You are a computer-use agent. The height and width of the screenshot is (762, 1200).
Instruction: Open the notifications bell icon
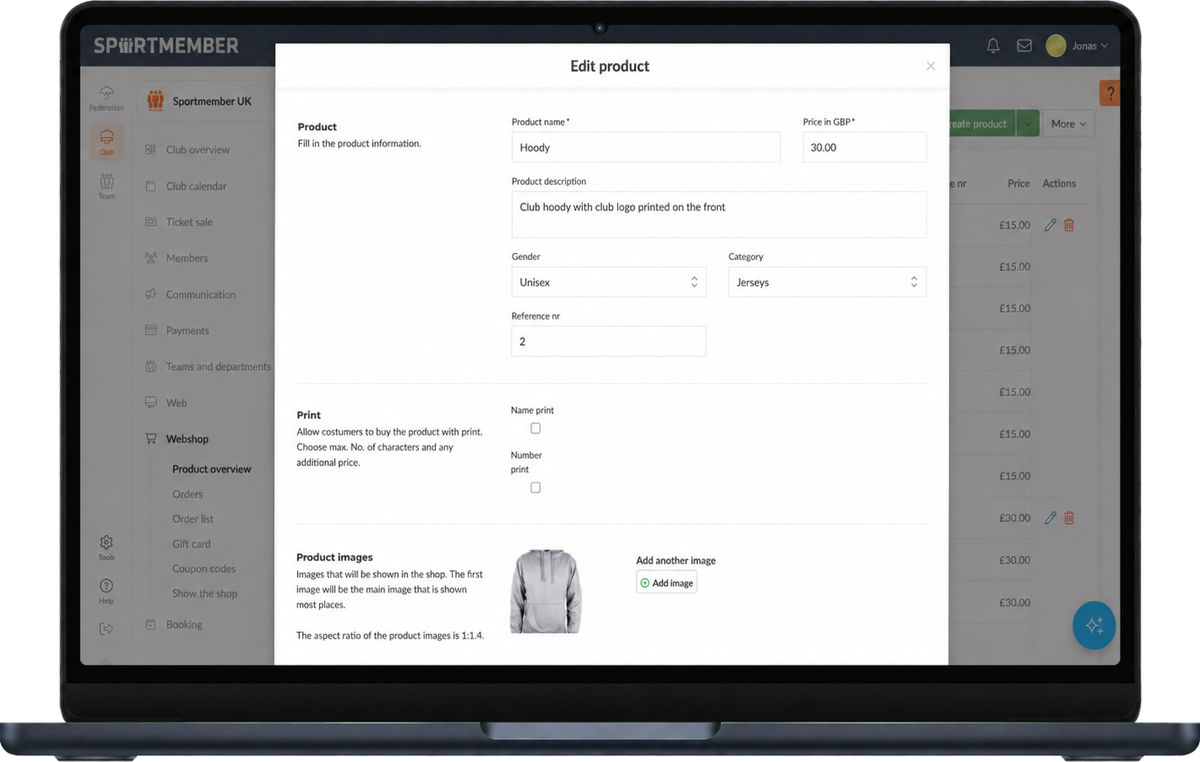click(993, 46)
